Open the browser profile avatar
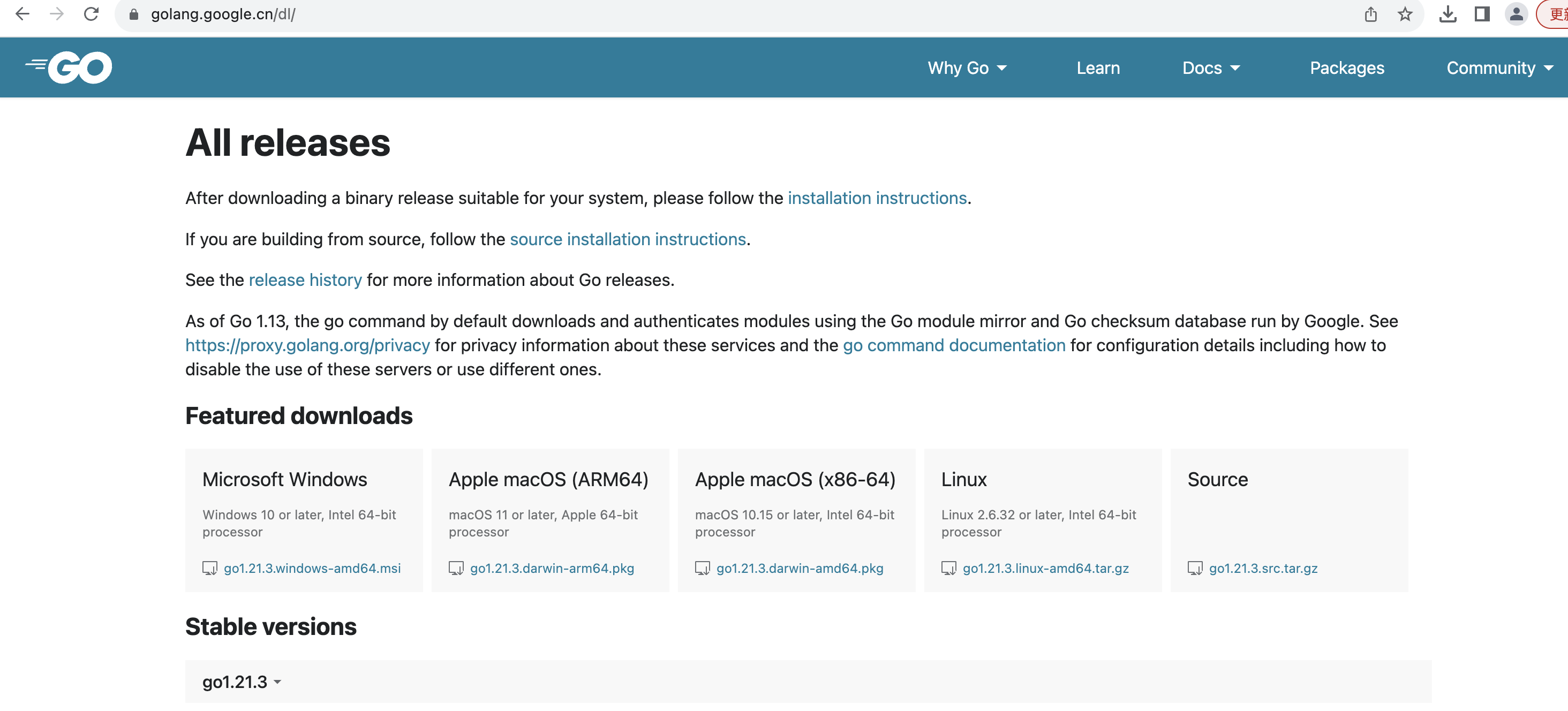 pos(1516,14)
